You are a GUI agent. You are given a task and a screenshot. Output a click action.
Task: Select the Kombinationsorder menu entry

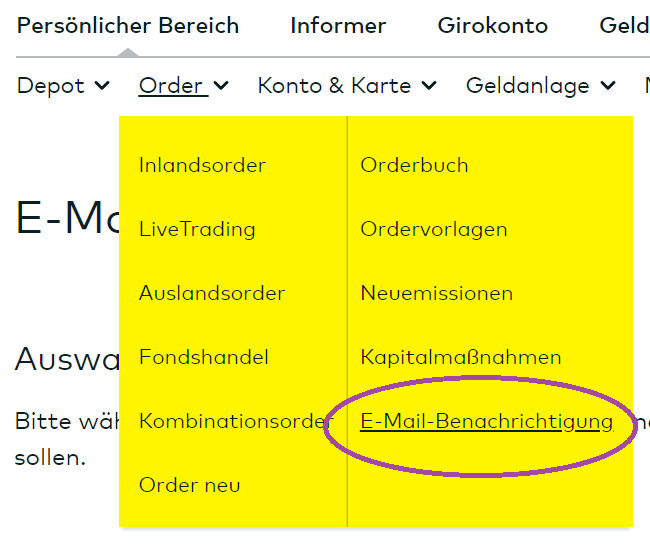tap(232, 421)
